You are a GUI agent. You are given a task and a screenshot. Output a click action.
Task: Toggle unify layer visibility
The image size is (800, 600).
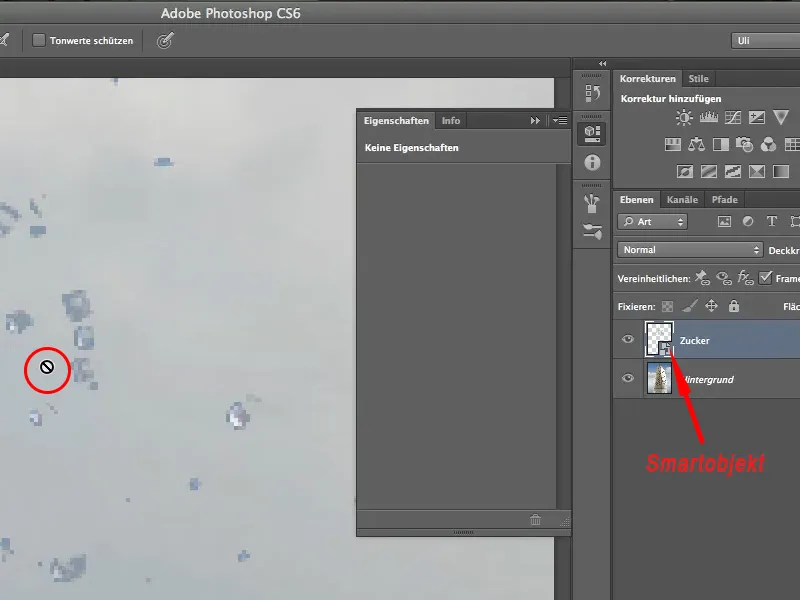(723, 278)
